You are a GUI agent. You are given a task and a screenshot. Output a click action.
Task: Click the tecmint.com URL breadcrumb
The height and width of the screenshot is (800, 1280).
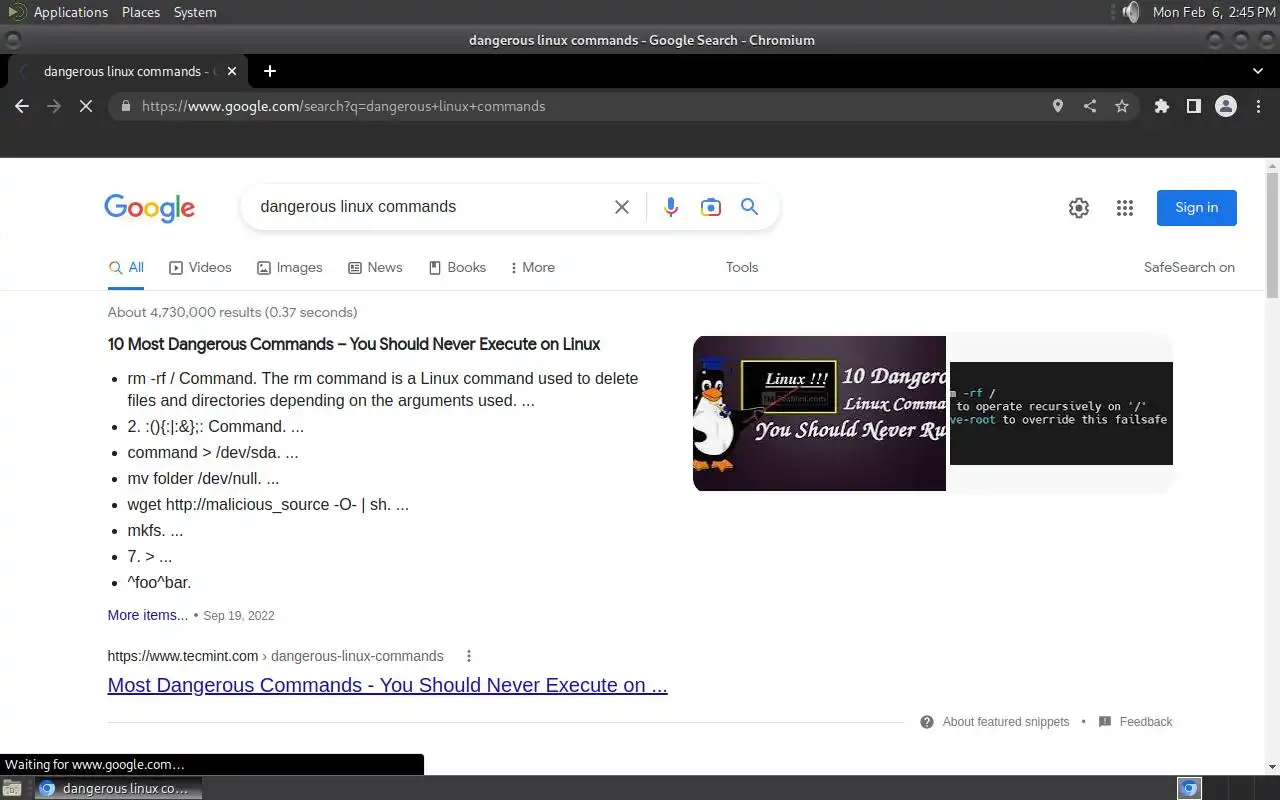pos(276,656)
